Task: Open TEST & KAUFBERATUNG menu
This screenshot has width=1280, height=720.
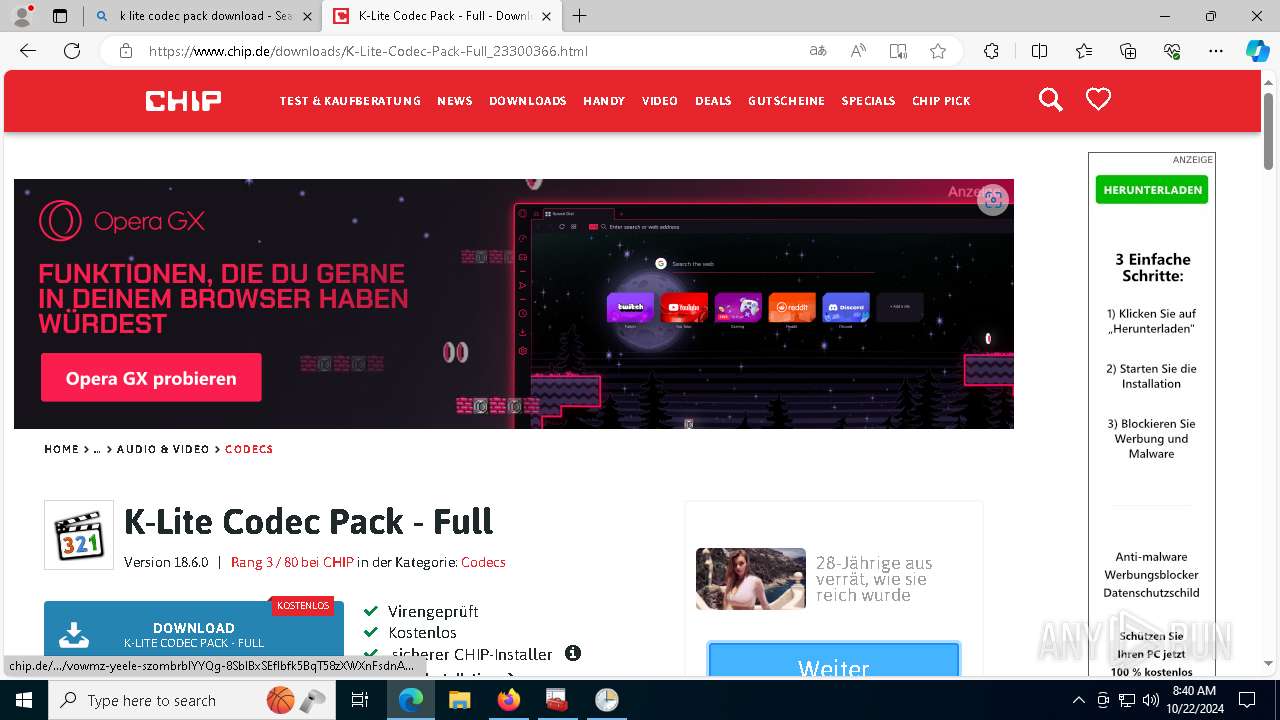Action: pos(350,101)
